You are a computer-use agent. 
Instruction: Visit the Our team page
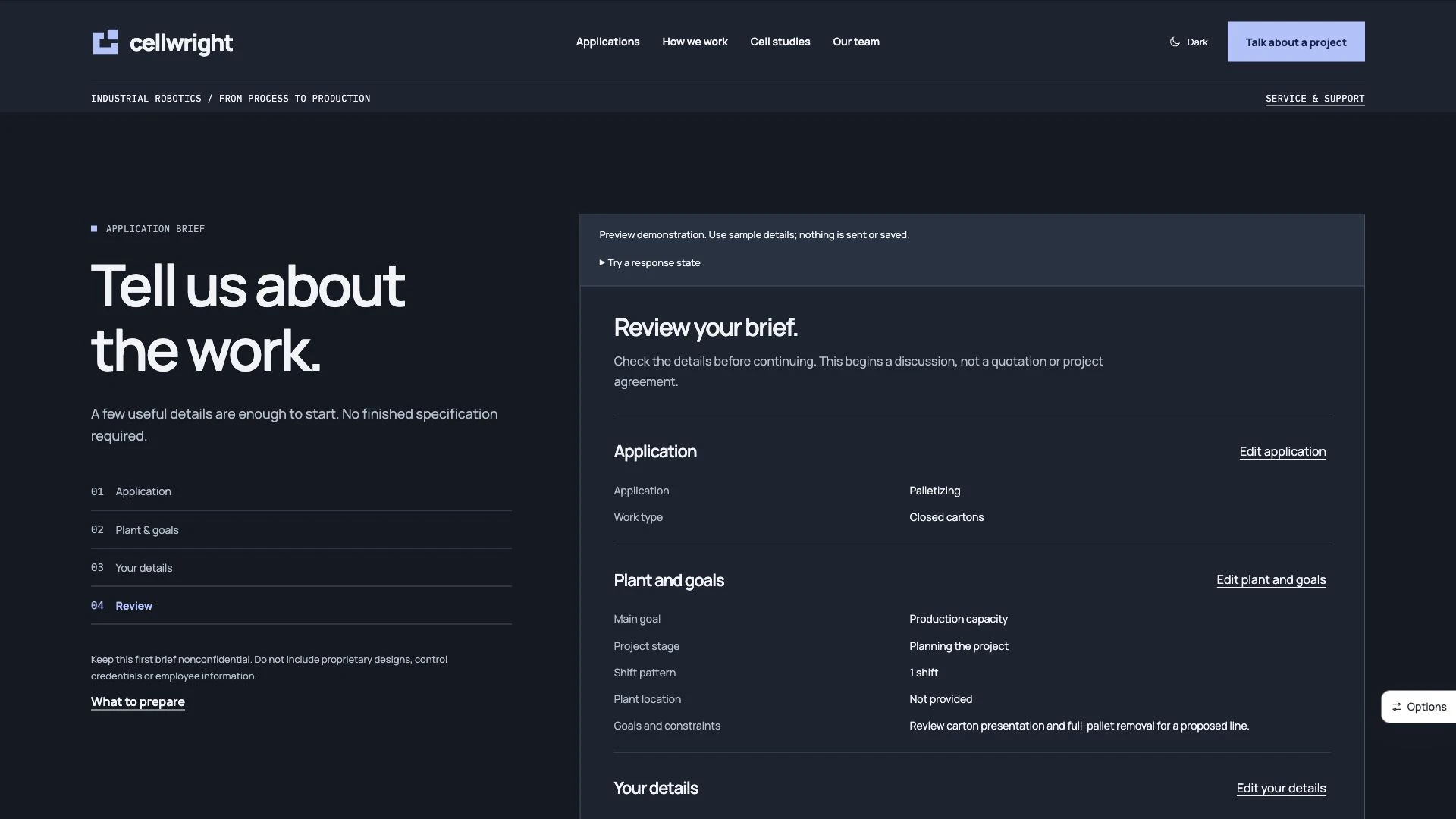click(856, 42)
